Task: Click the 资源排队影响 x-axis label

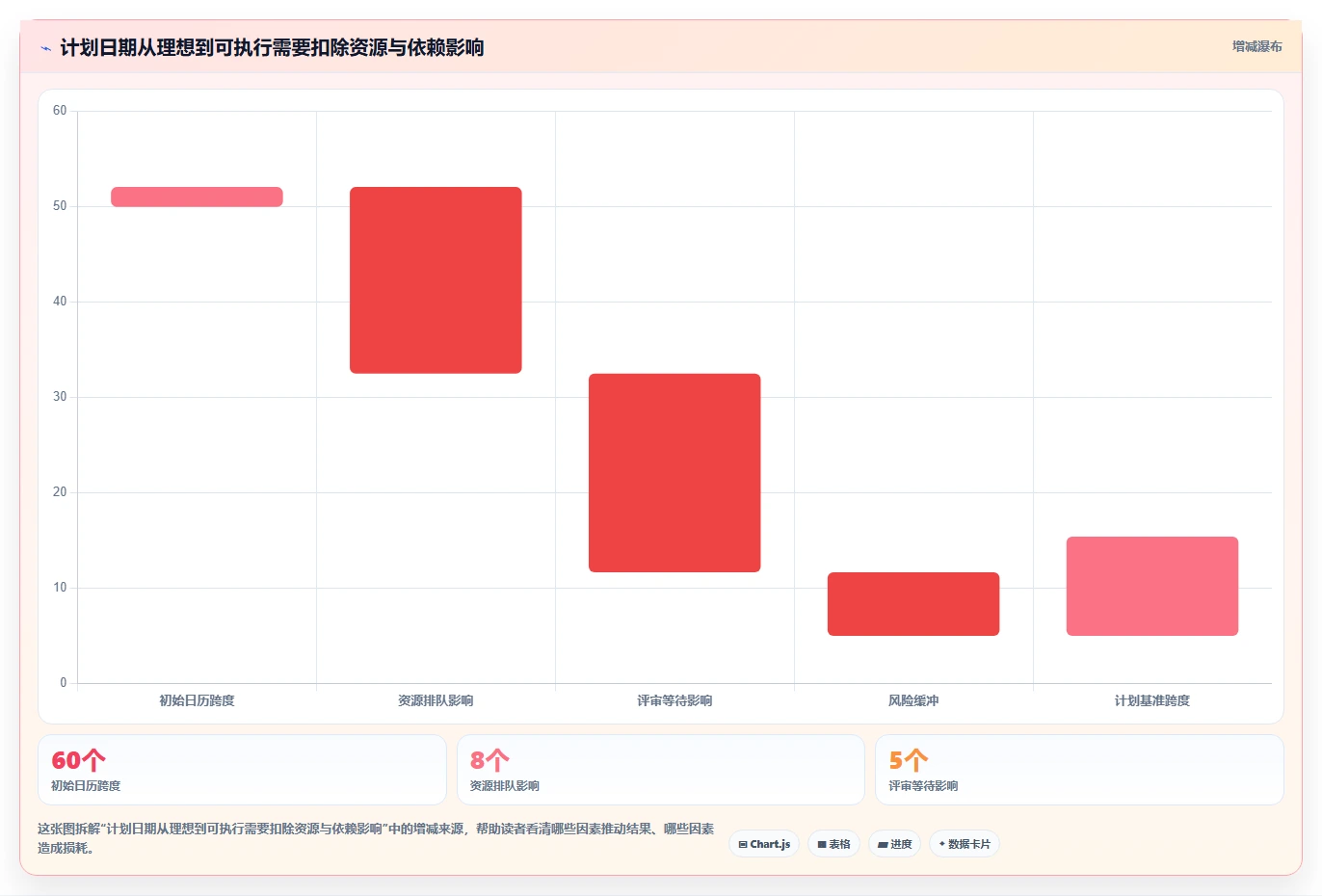Action: point(436,700)
